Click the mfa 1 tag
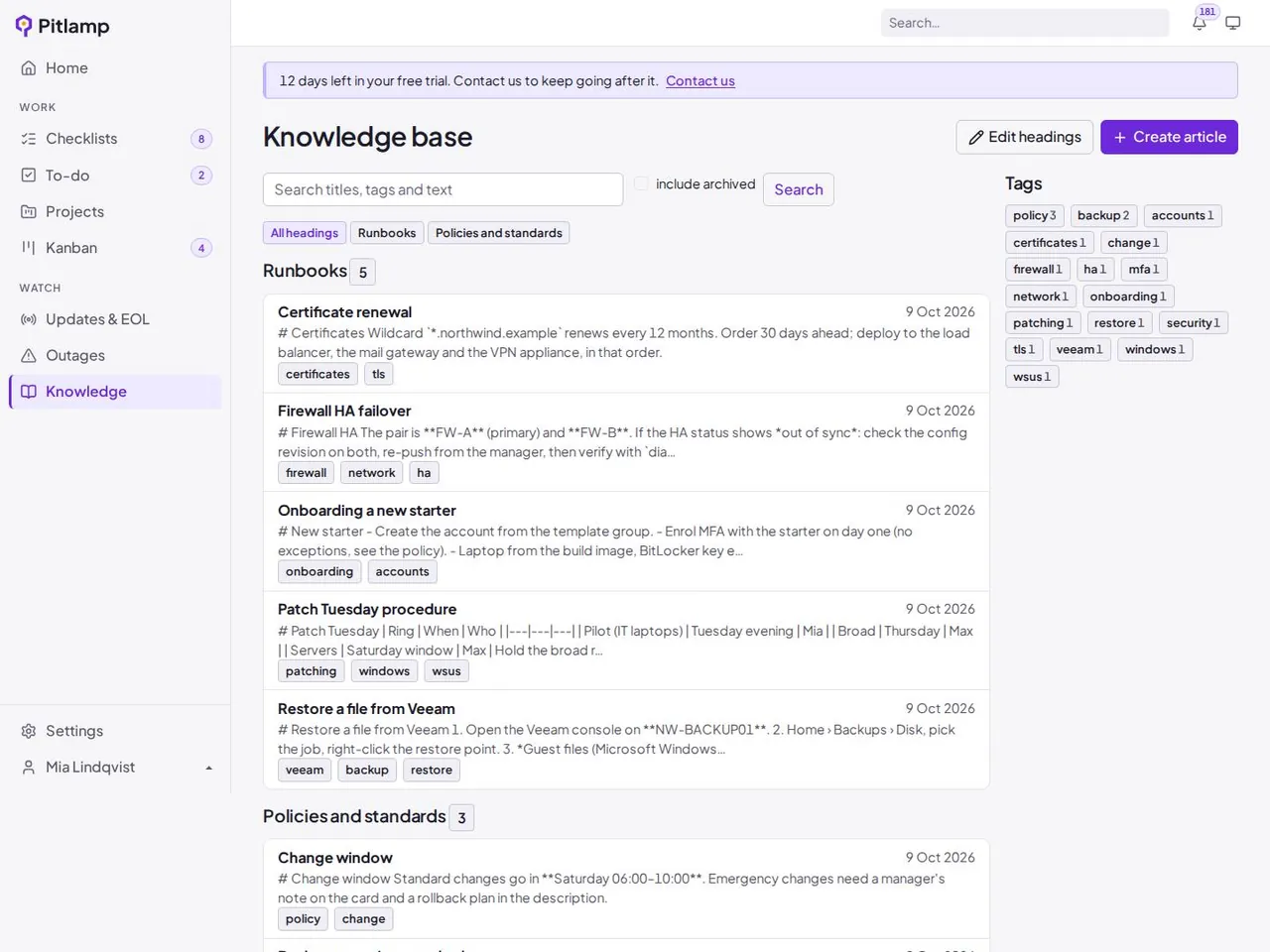The height and width of the screenshot is (952, 1270). (x=1144, y=269)
